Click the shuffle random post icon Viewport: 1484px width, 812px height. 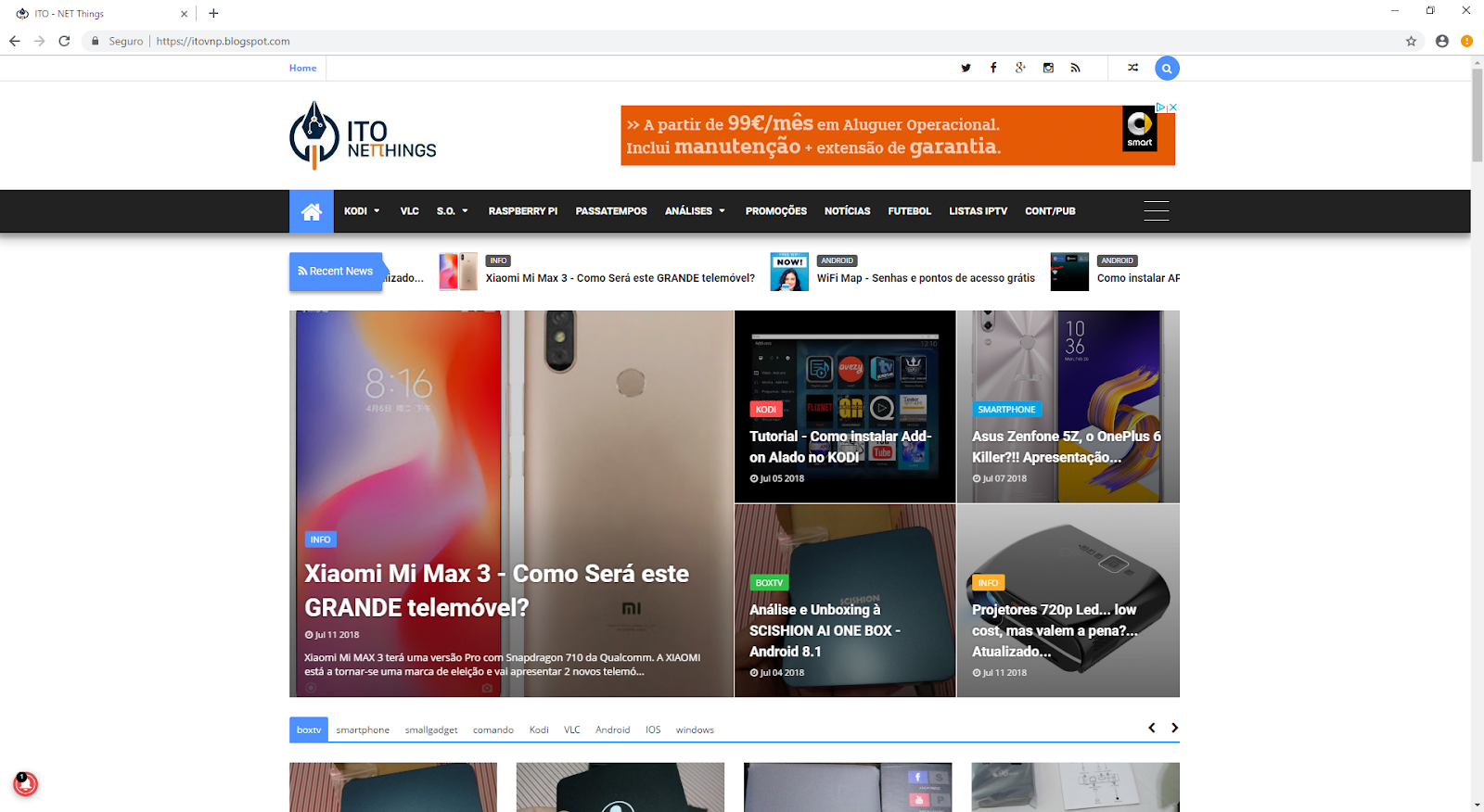pyautogui.click(x=1132, y=68)
